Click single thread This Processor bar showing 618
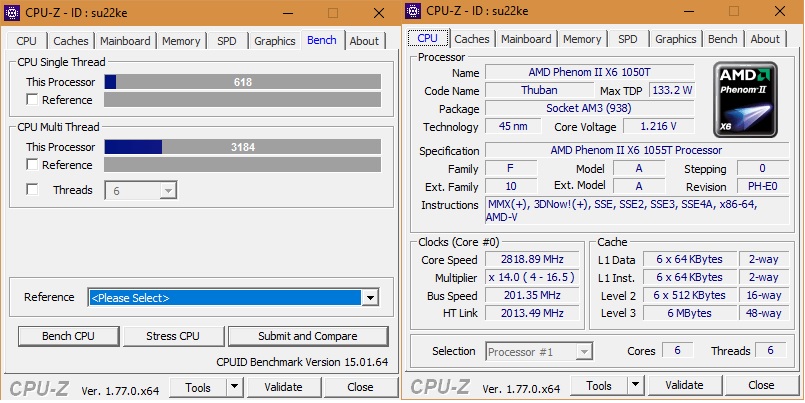 (243, 82)
